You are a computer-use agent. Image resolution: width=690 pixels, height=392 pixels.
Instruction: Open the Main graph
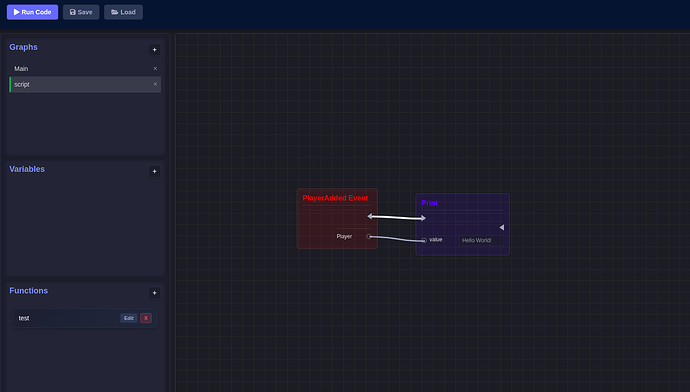[x=85, y=69]
